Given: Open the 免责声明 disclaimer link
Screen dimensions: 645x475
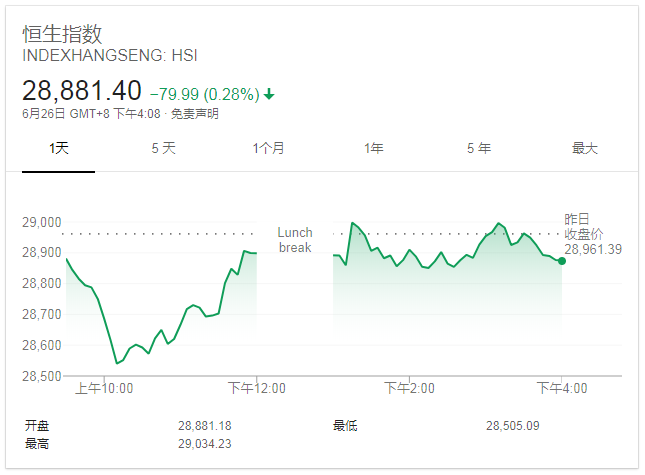Looking at the screenshot, I should pos(195,114).
